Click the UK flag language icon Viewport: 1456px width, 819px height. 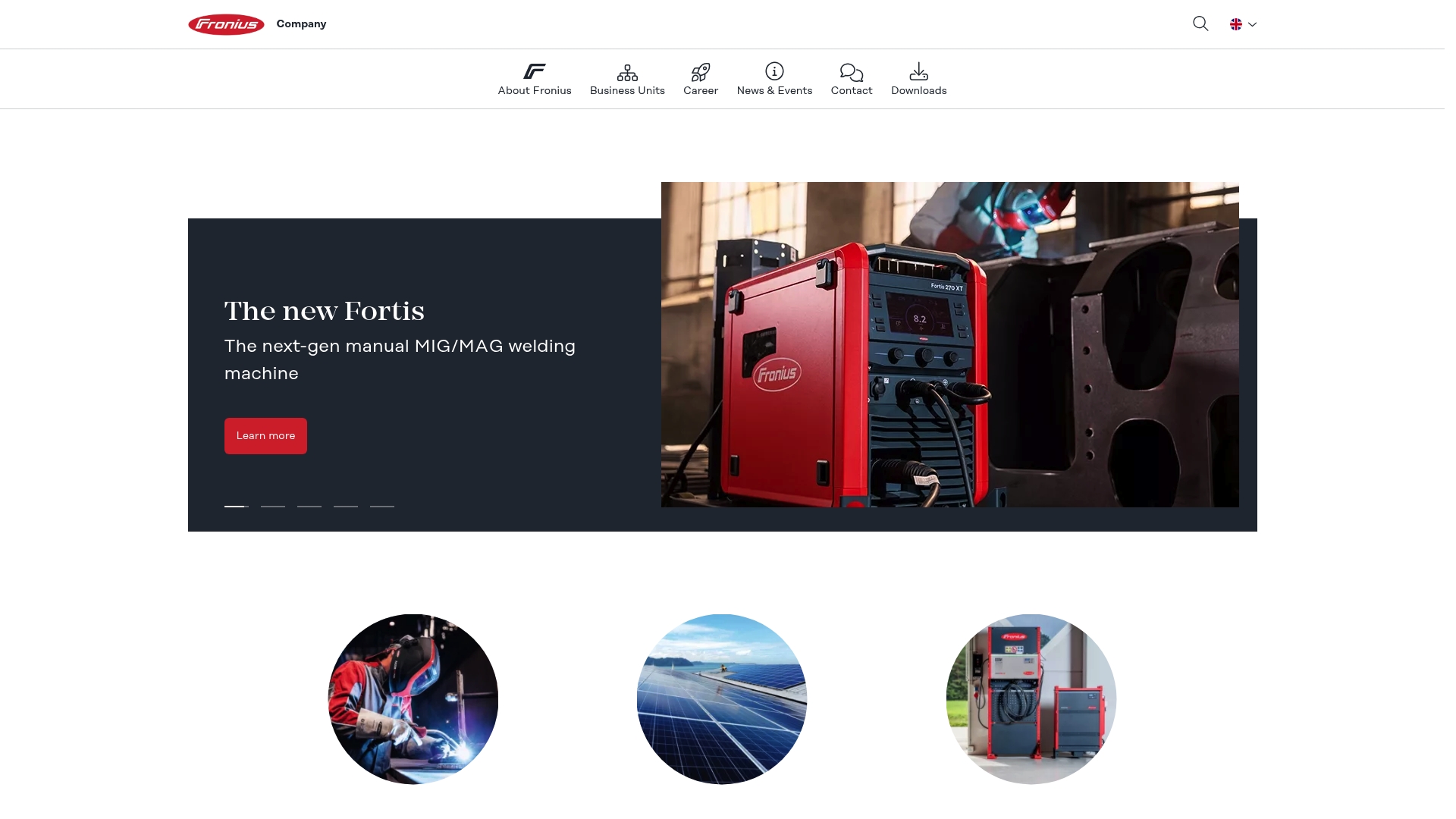1236,24
